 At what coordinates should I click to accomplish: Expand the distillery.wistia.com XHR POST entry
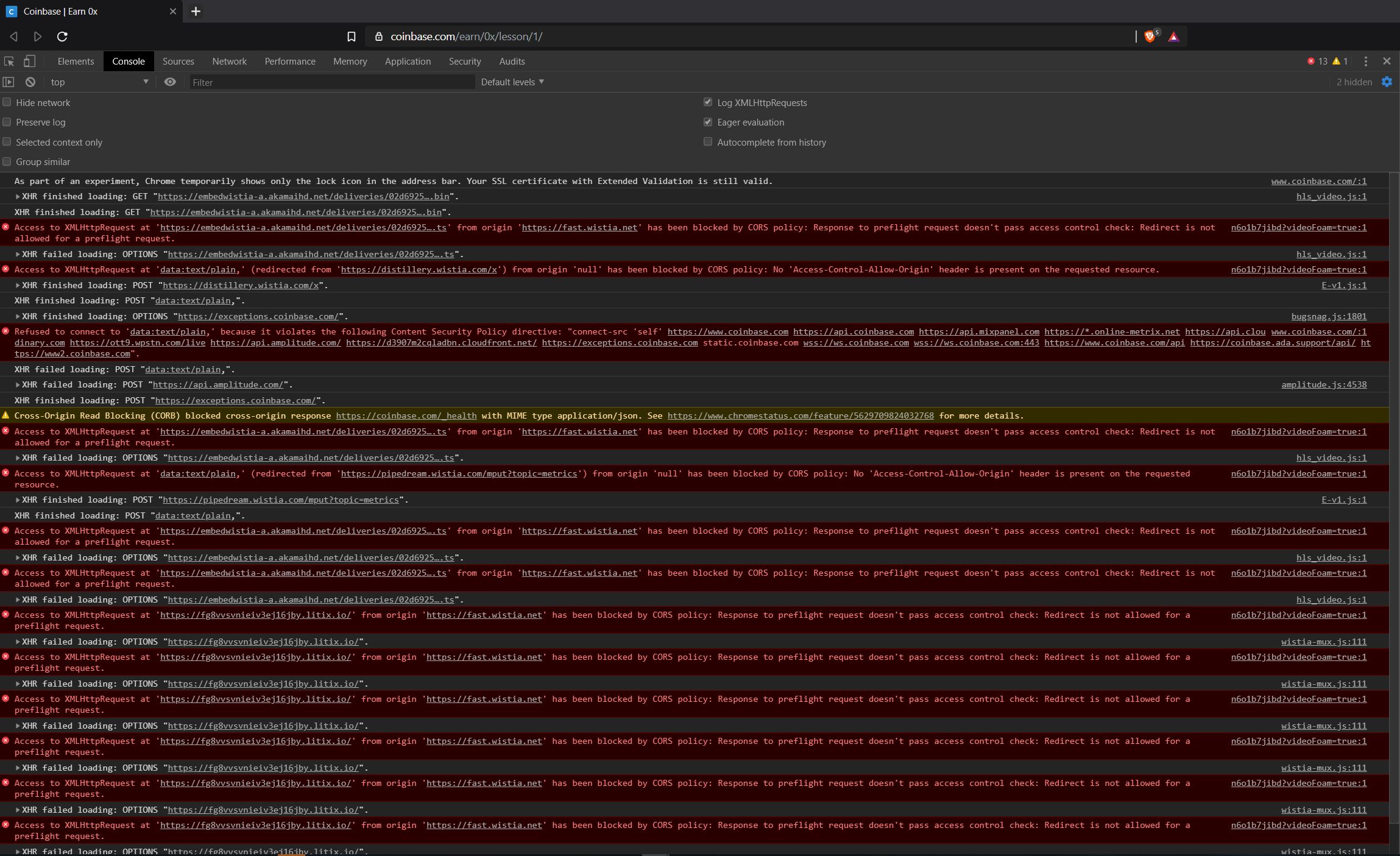pos(18,286)
